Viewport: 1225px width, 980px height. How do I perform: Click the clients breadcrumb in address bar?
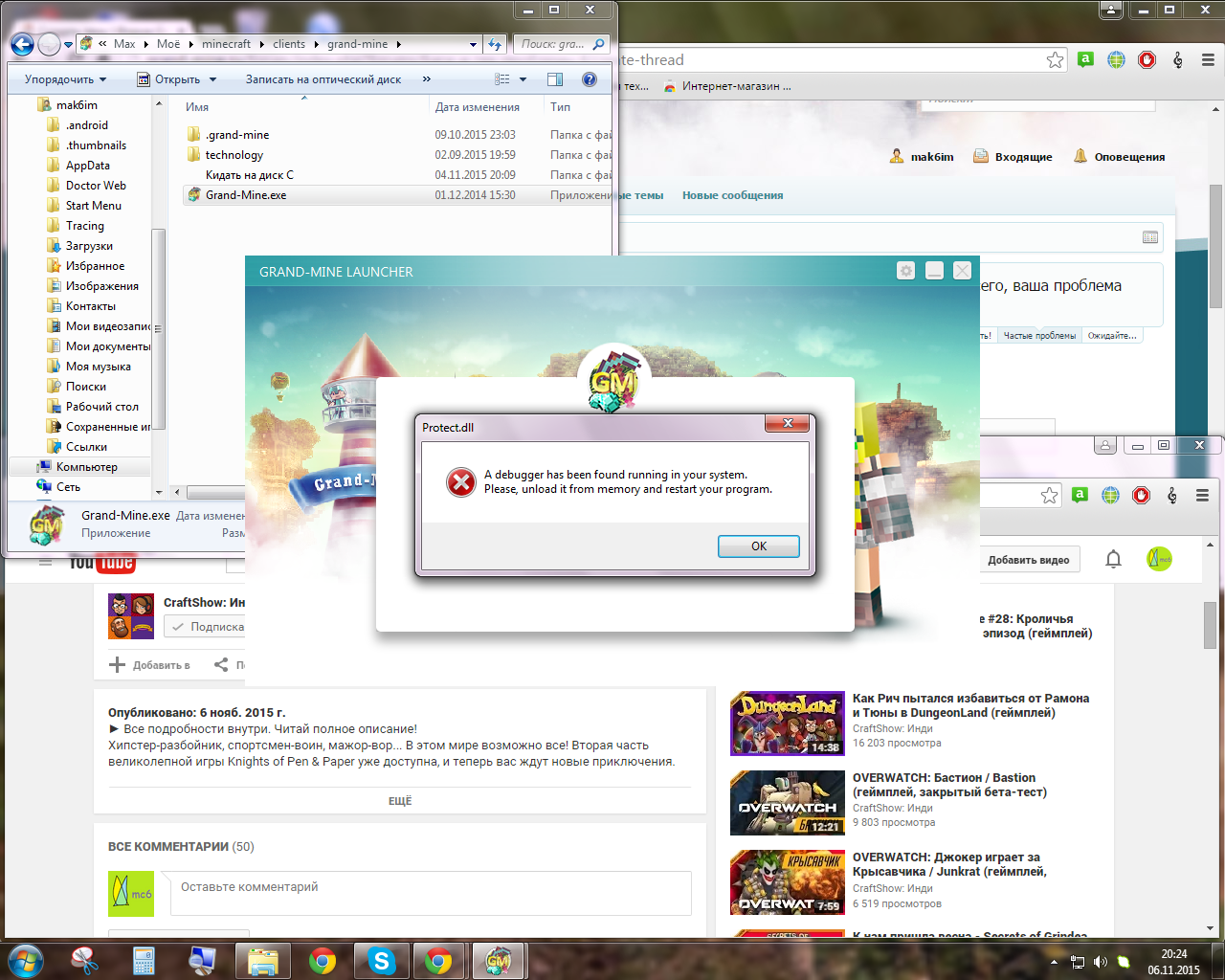coord(289,44)
